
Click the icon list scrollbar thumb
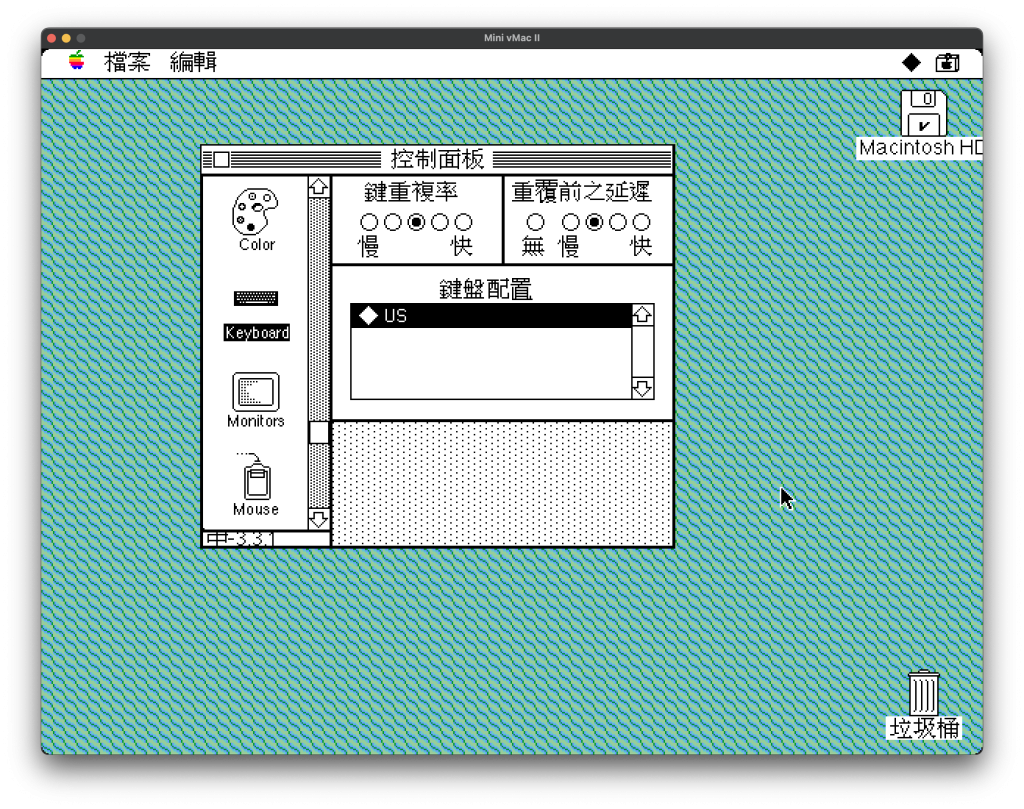pos(318,432)
